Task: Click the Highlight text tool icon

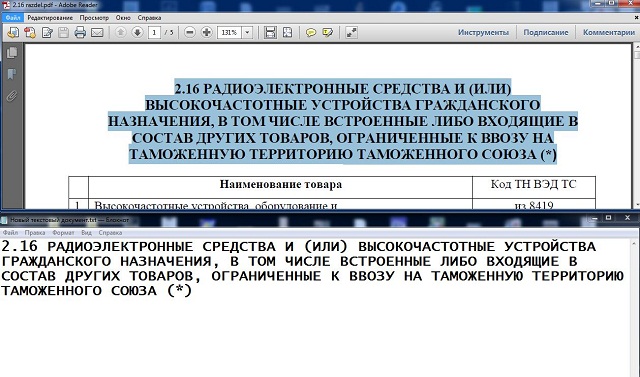Action: click(328, 32)
